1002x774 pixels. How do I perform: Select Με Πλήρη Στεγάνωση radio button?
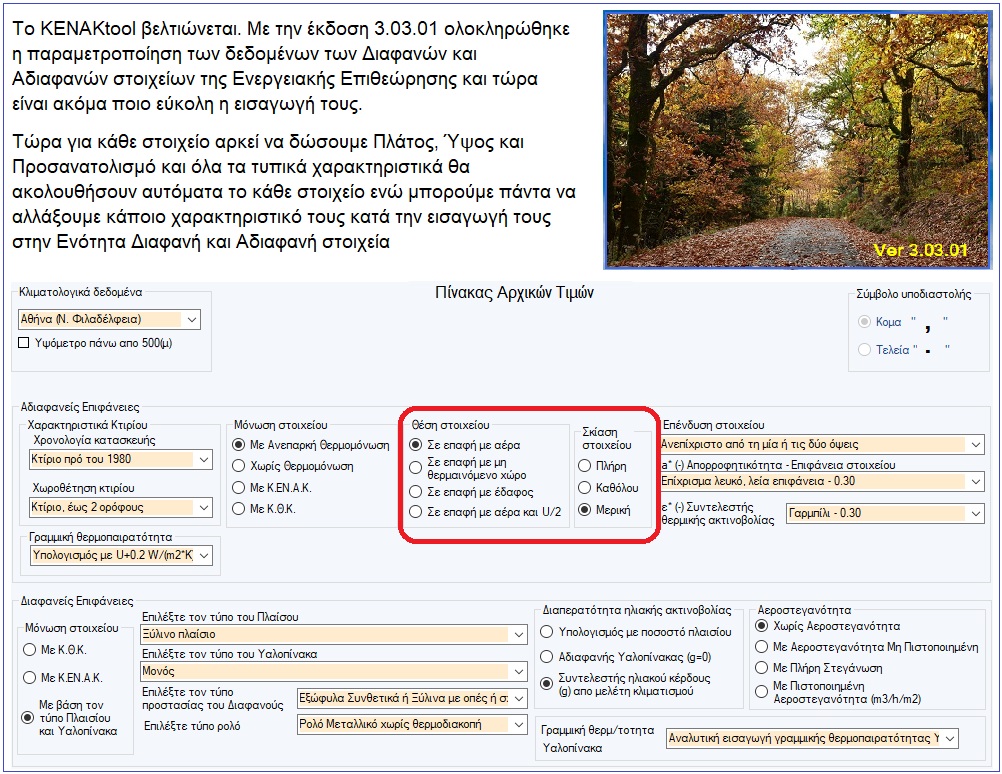tap(762, 668)
